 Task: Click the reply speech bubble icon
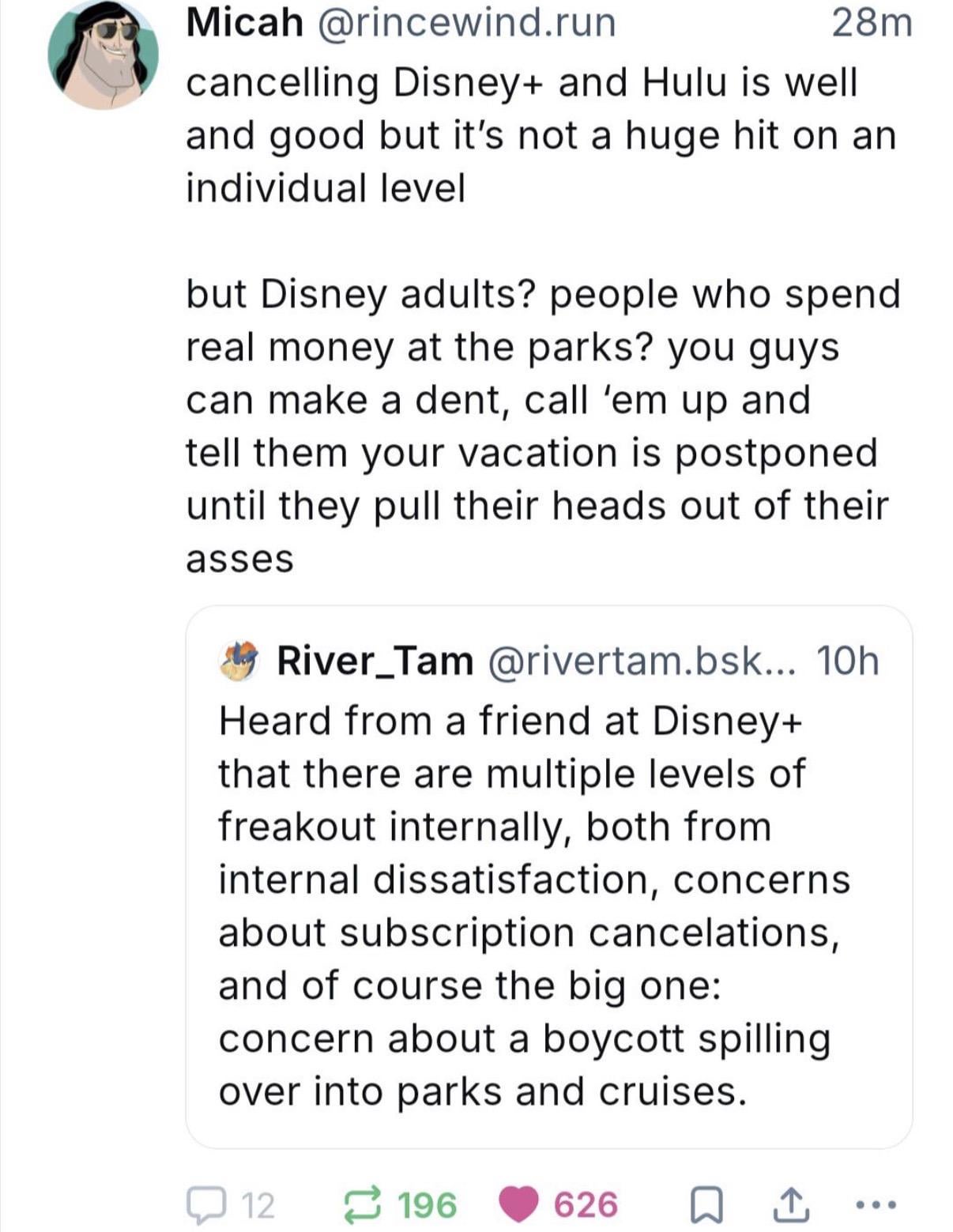tap(203, 1205)
